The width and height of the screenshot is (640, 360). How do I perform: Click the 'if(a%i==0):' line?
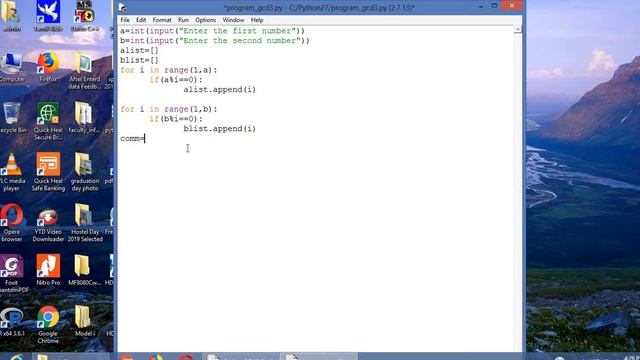[176, 80]
